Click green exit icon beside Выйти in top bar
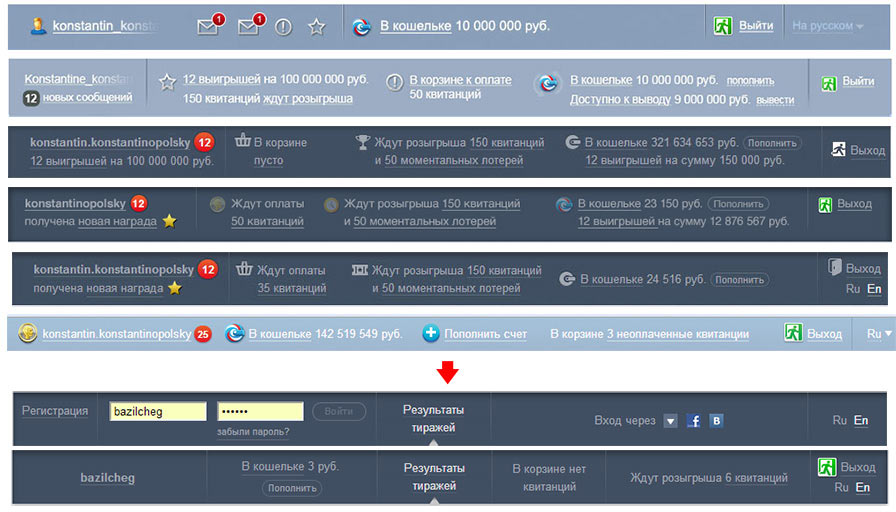Viewport: 896px width, 512px height. (723, 26)
